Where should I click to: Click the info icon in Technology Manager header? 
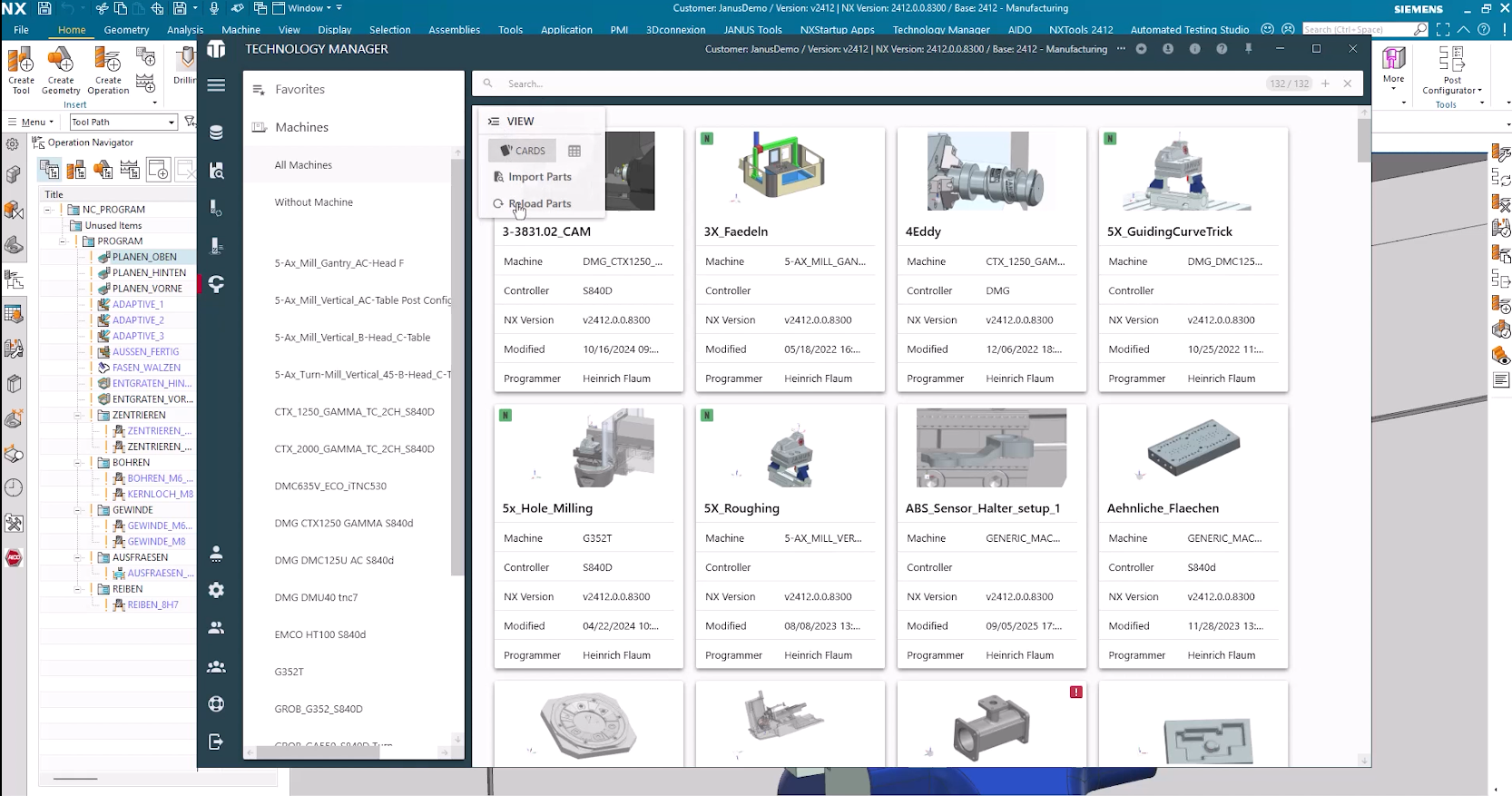[x=1194, y=49]
